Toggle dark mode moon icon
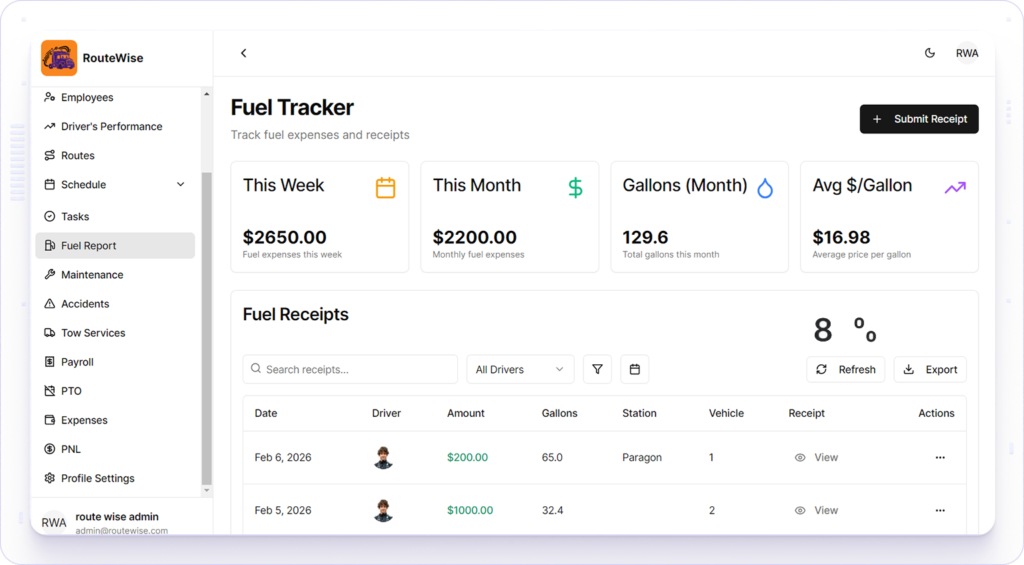Screen dimensions: 1024x565 coord(929,53)
